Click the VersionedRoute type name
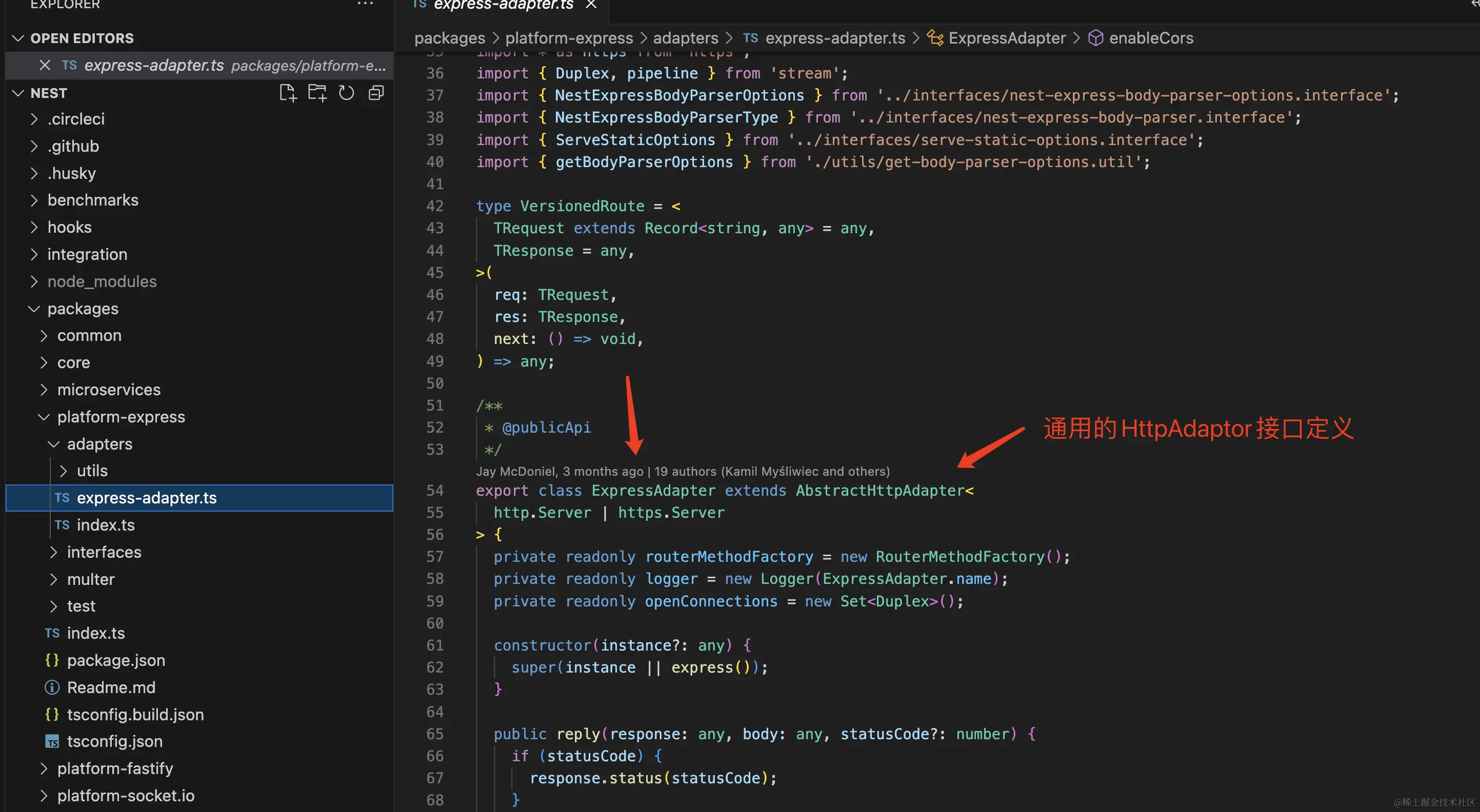The image size is (1480, 812). (582, 206)
